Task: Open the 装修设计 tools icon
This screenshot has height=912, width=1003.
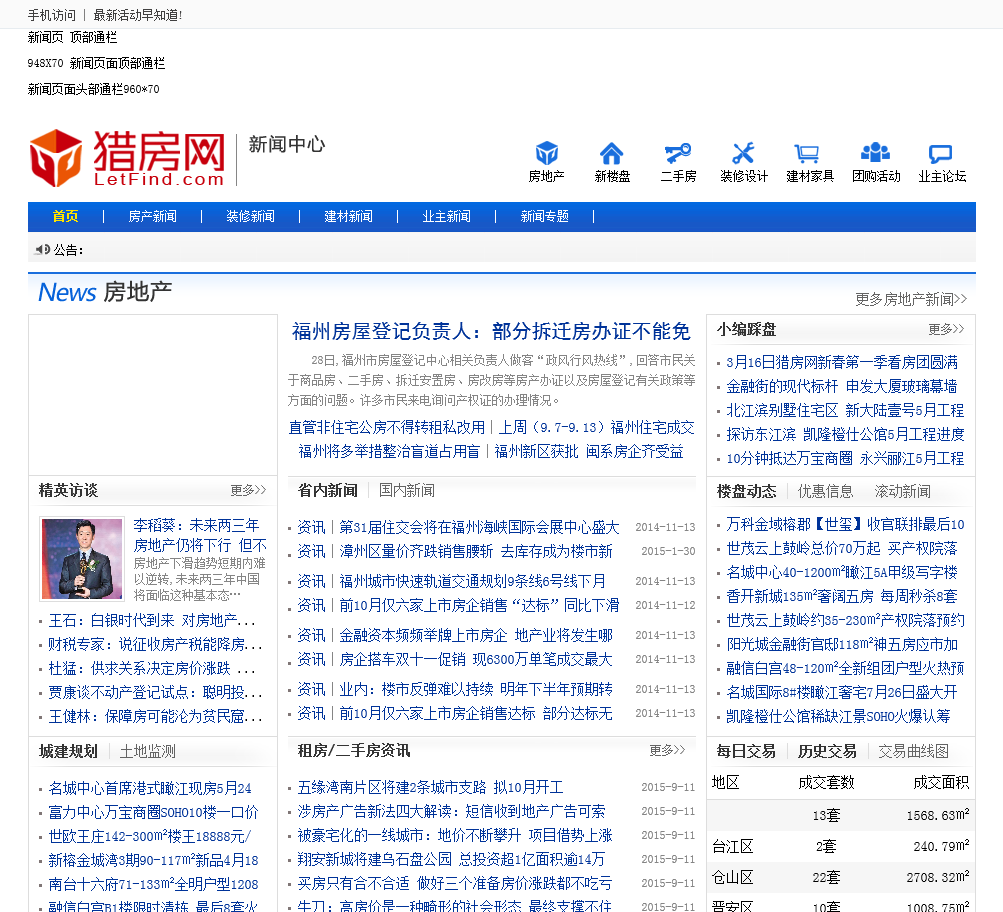Action: (x=743, y=154)
